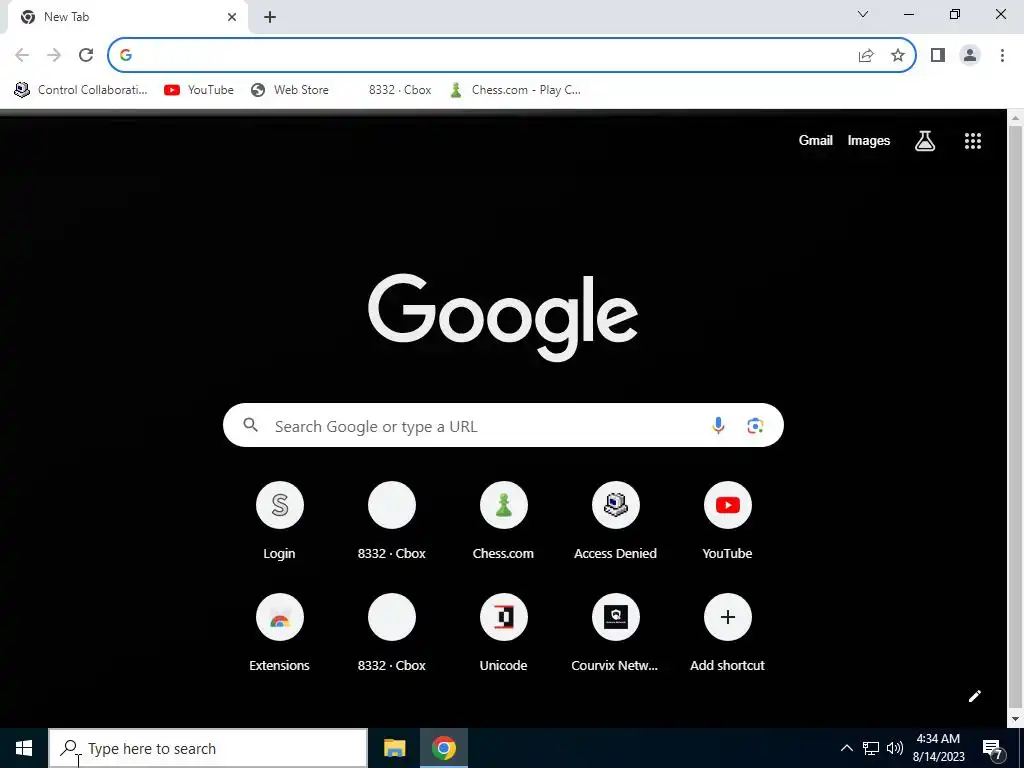Open the Windows Start menu

click(x=24, y=748)
